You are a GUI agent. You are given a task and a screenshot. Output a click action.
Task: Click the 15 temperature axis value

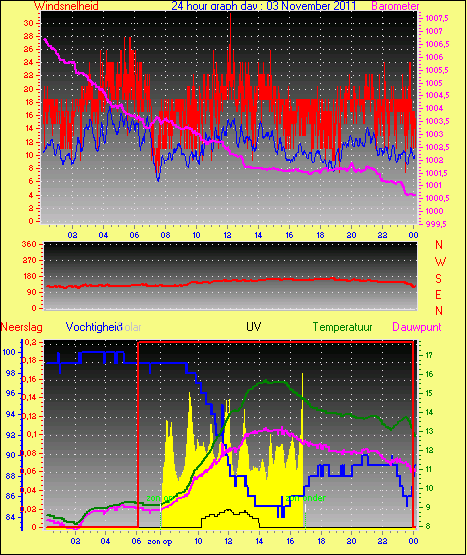coord(428,393)
